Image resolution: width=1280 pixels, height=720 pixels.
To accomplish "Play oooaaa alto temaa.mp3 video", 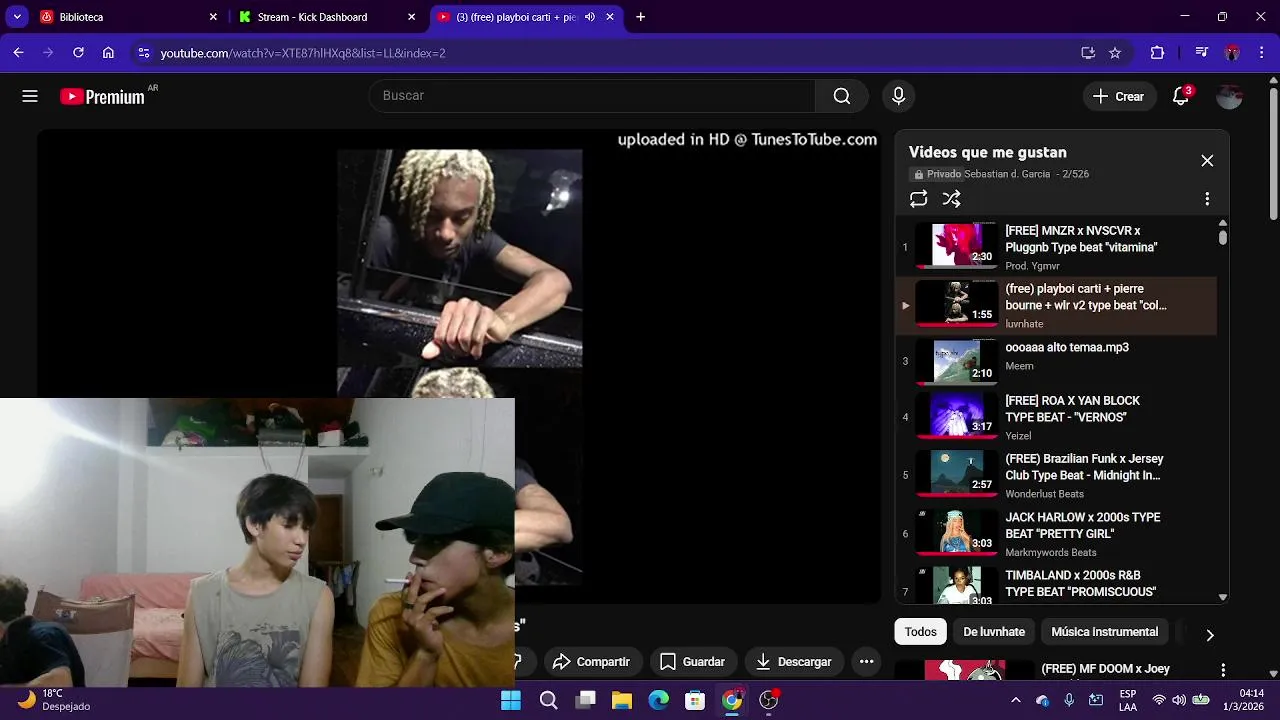I will pyautogui.click(x=1056, y=361).
